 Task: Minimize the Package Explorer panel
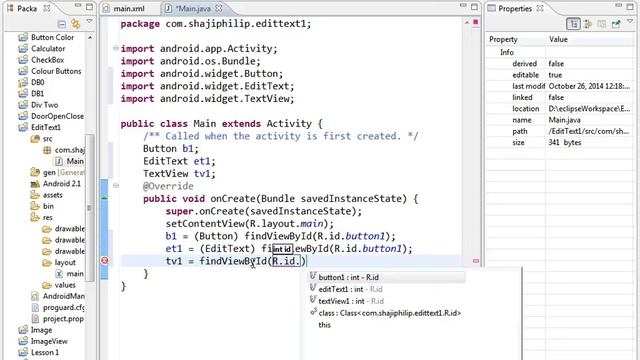pos(78,6)
